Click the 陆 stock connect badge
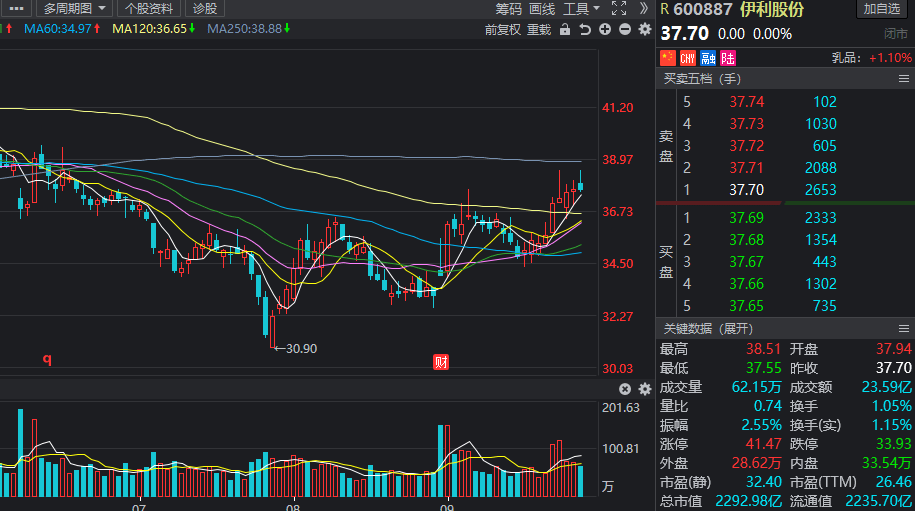The width and height of the screenshot is (915, 511). [x=728, y=58]
